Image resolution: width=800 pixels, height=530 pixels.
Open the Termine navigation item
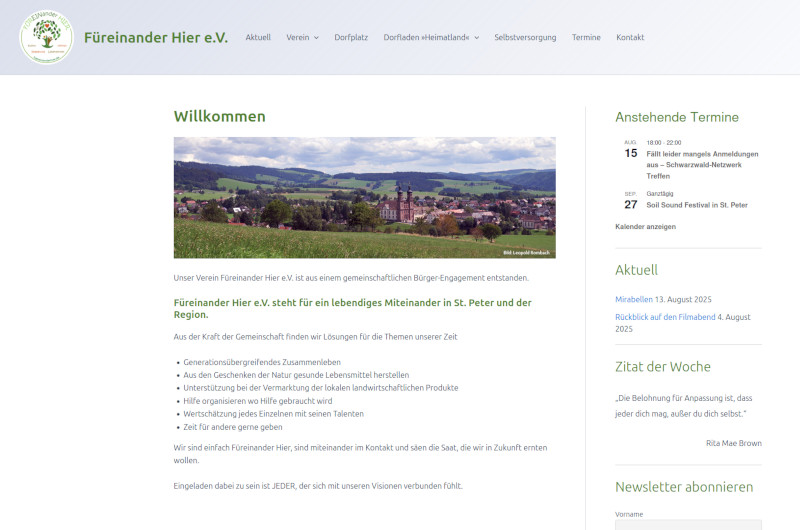pyautogui.click(x=586, y=38)
